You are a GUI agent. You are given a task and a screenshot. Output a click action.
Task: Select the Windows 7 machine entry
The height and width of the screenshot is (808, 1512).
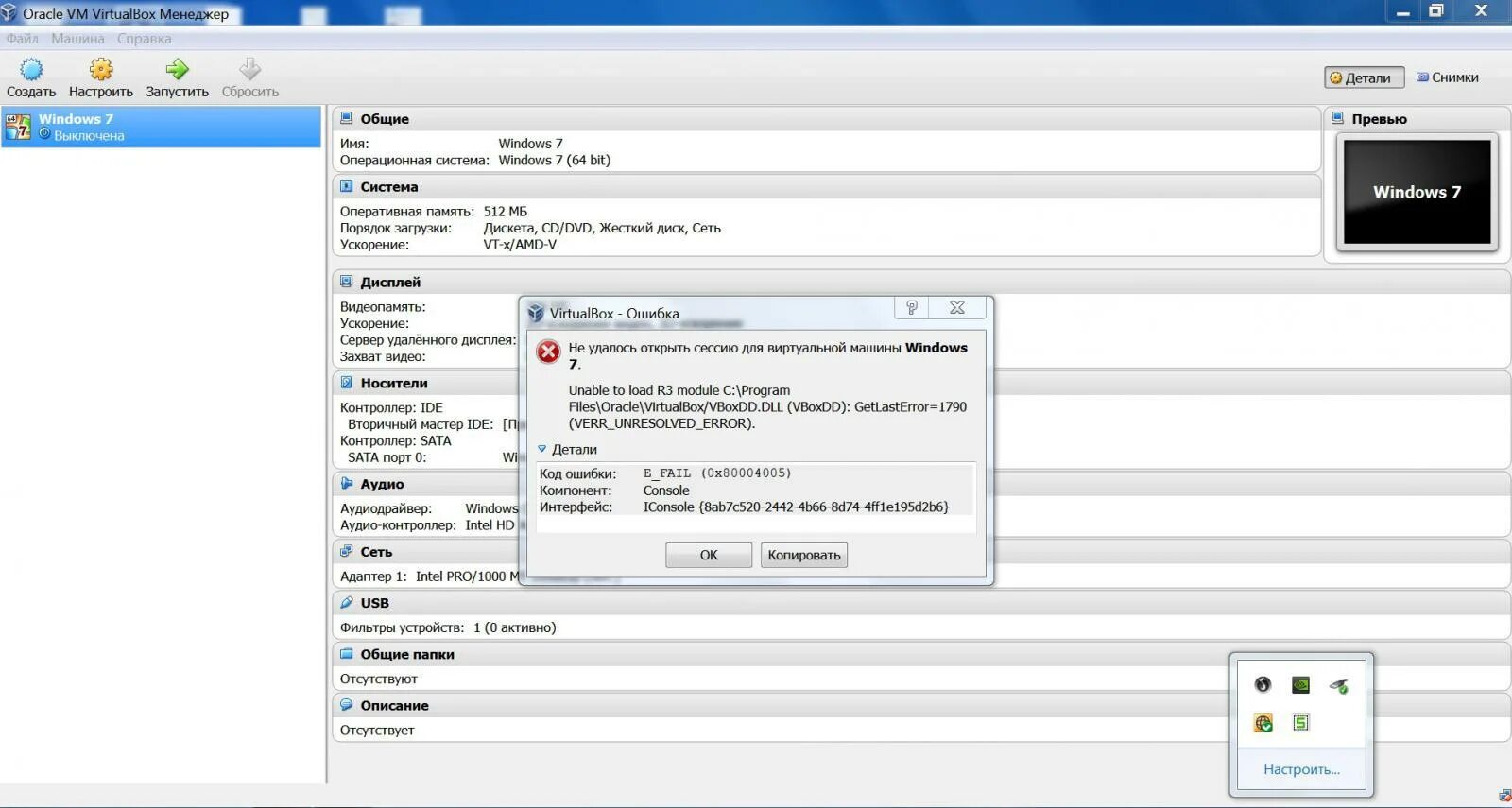[x=161, y=127]
